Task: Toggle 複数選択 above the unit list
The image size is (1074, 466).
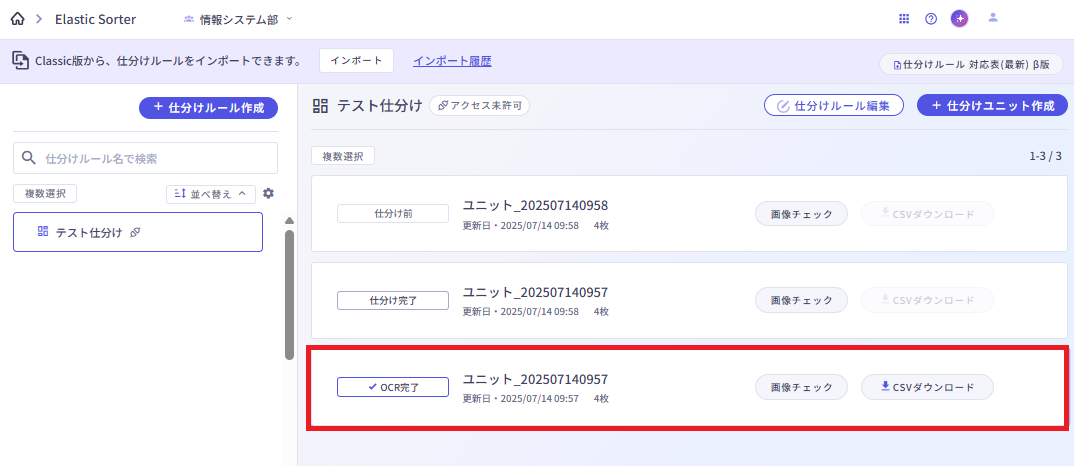Action: (x=342, y=156)
